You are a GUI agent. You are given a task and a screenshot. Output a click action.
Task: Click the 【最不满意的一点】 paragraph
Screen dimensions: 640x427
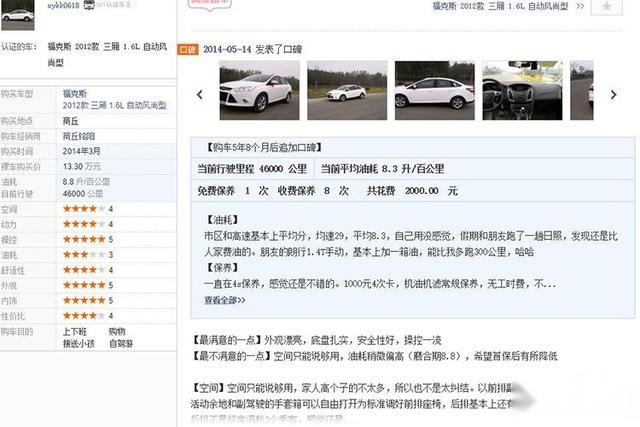click(374, 356)
